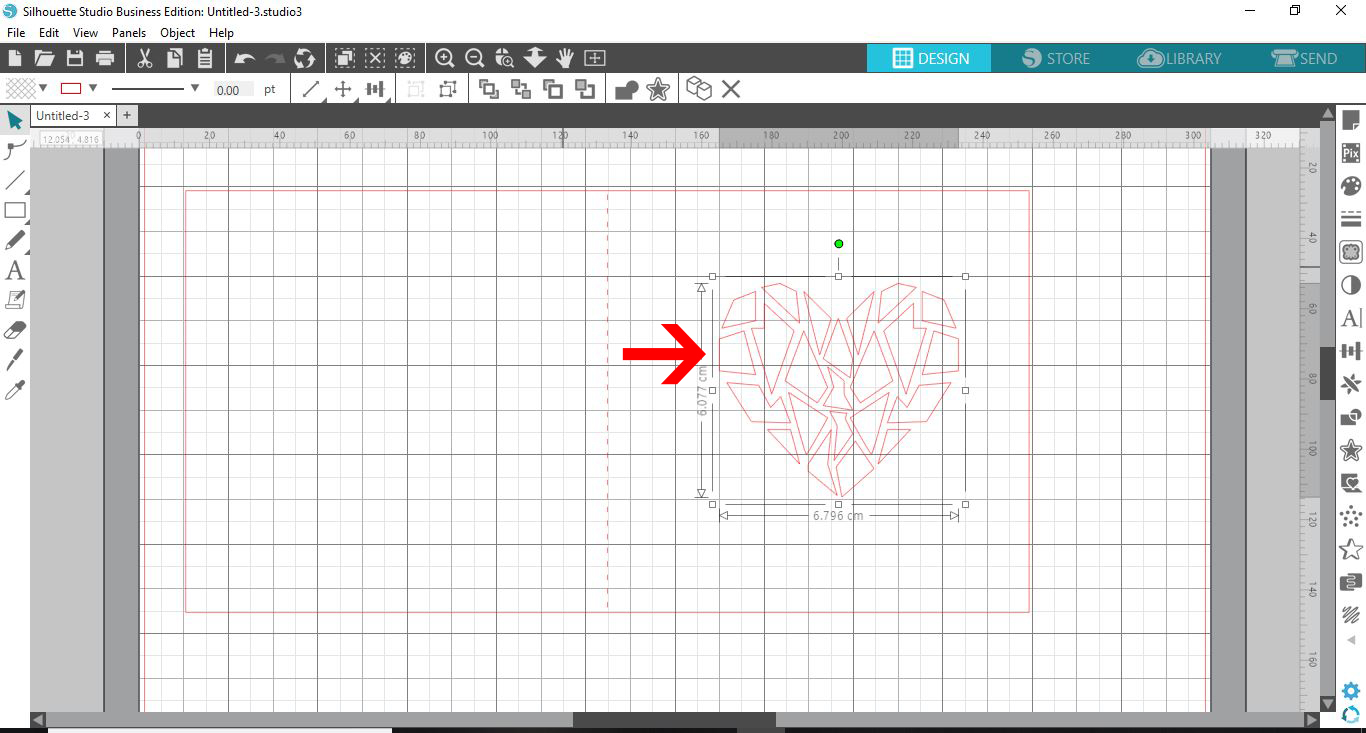Undo the last action
Screen dimensions: 1366x733
pos(244,58)
